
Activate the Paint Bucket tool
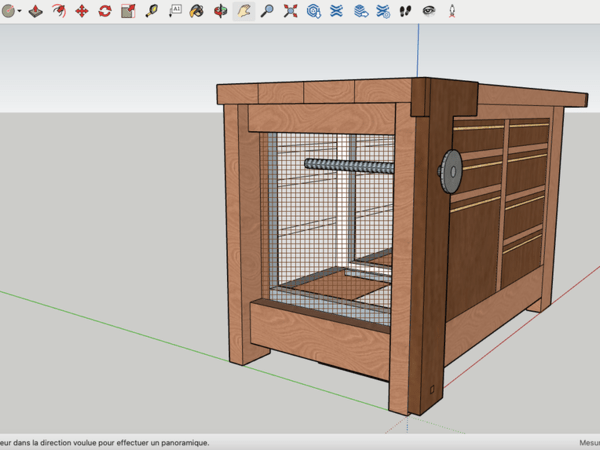click(197, 11)
